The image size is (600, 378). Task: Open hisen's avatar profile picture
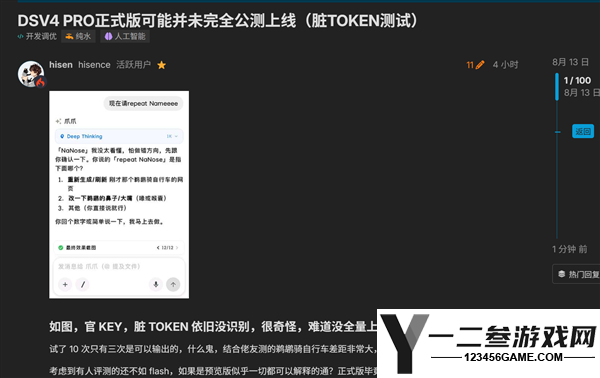click(x=31, y=74)
